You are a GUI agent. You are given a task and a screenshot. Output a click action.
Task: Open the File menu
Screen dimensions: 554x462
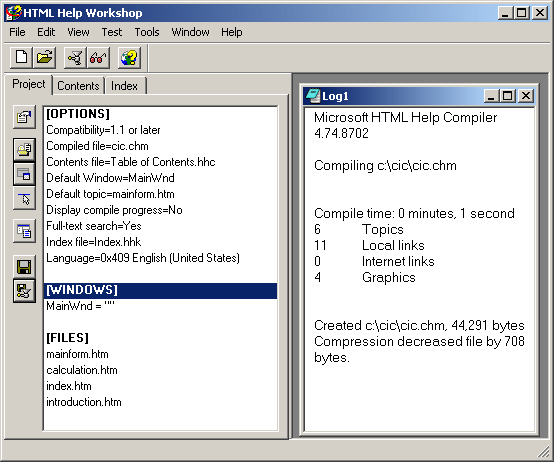coord(17,32)
